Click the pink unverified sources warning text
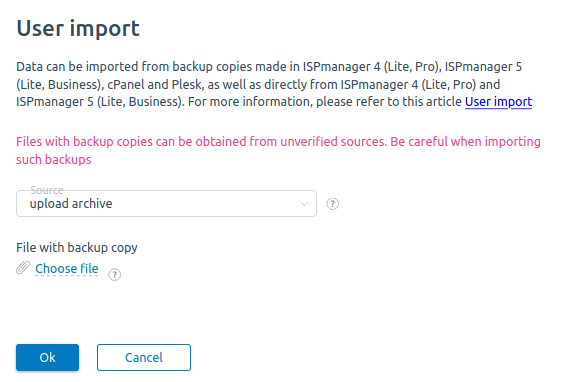Screen dimensions: 564x382 pyautogui.click(x=278, y=150)
